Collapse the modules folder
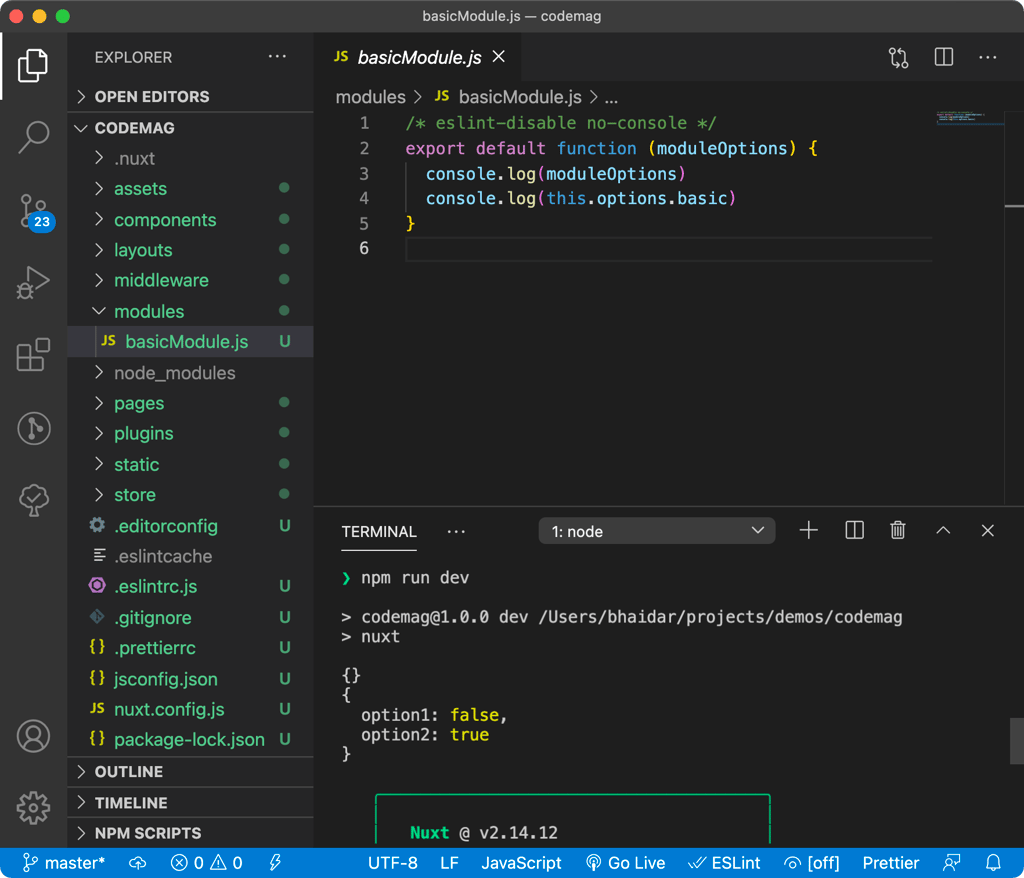This screenshot has width=1024, height=878. (190, 311)
